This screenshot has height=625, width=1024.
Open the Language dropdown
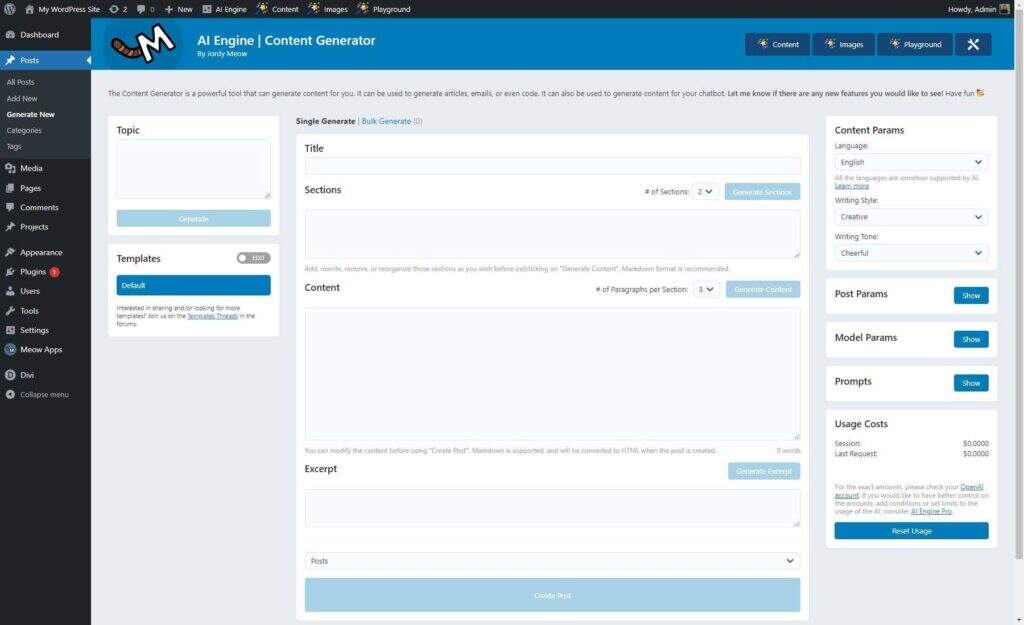(910, 162)
